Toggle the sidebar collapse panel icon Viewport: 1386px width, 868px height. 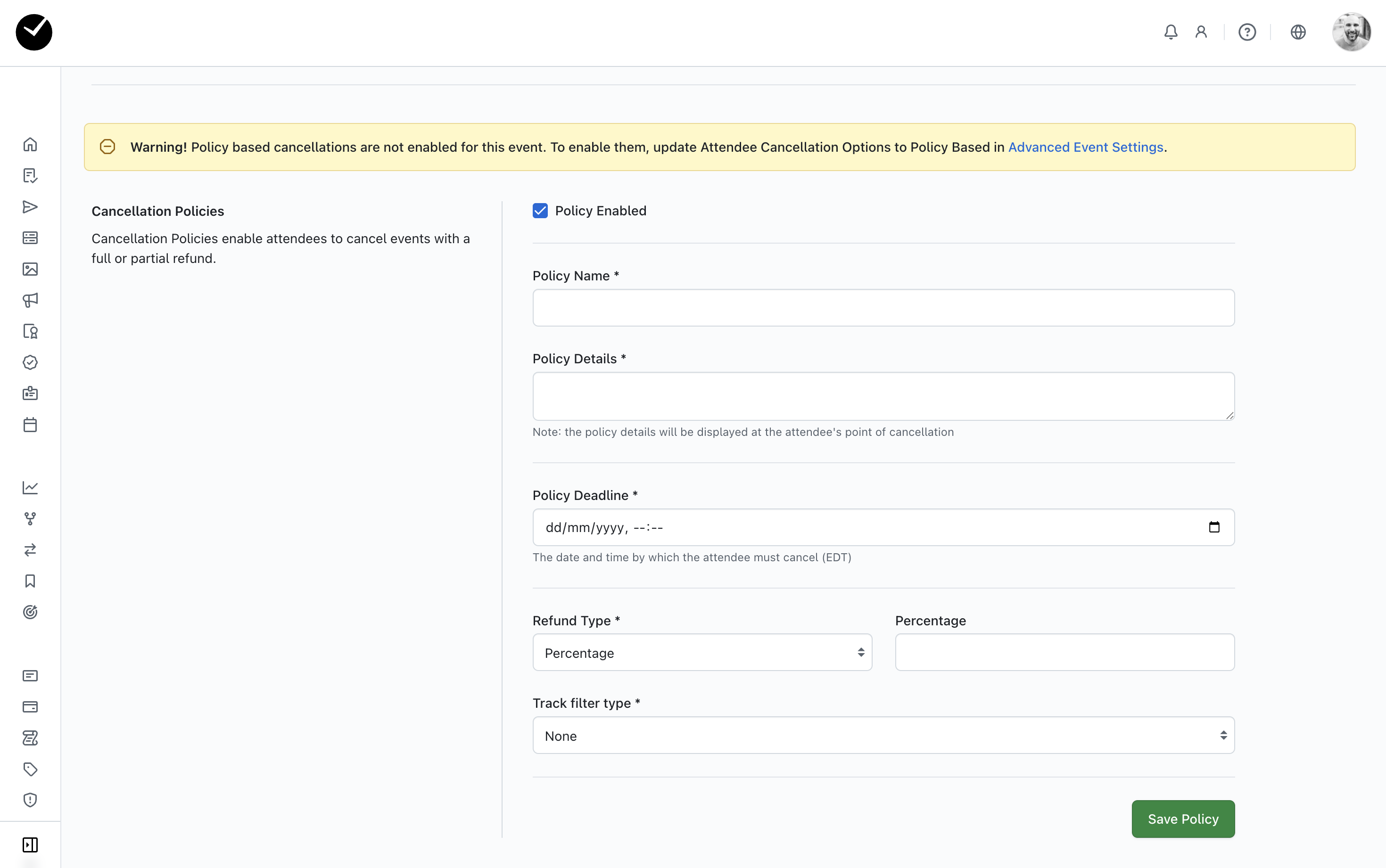(x=30, y=844)
